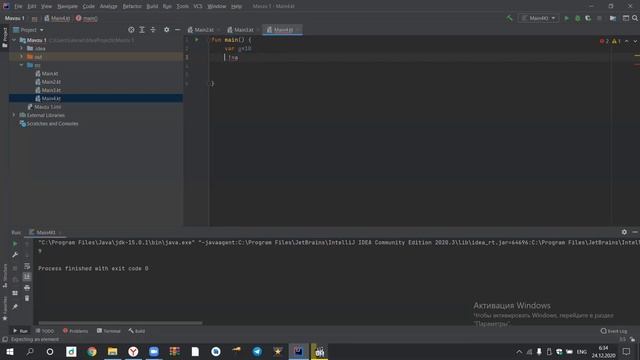Open Run panel gear settings
Viewport: 640px width, 360px height.
(x=624, y=232)
